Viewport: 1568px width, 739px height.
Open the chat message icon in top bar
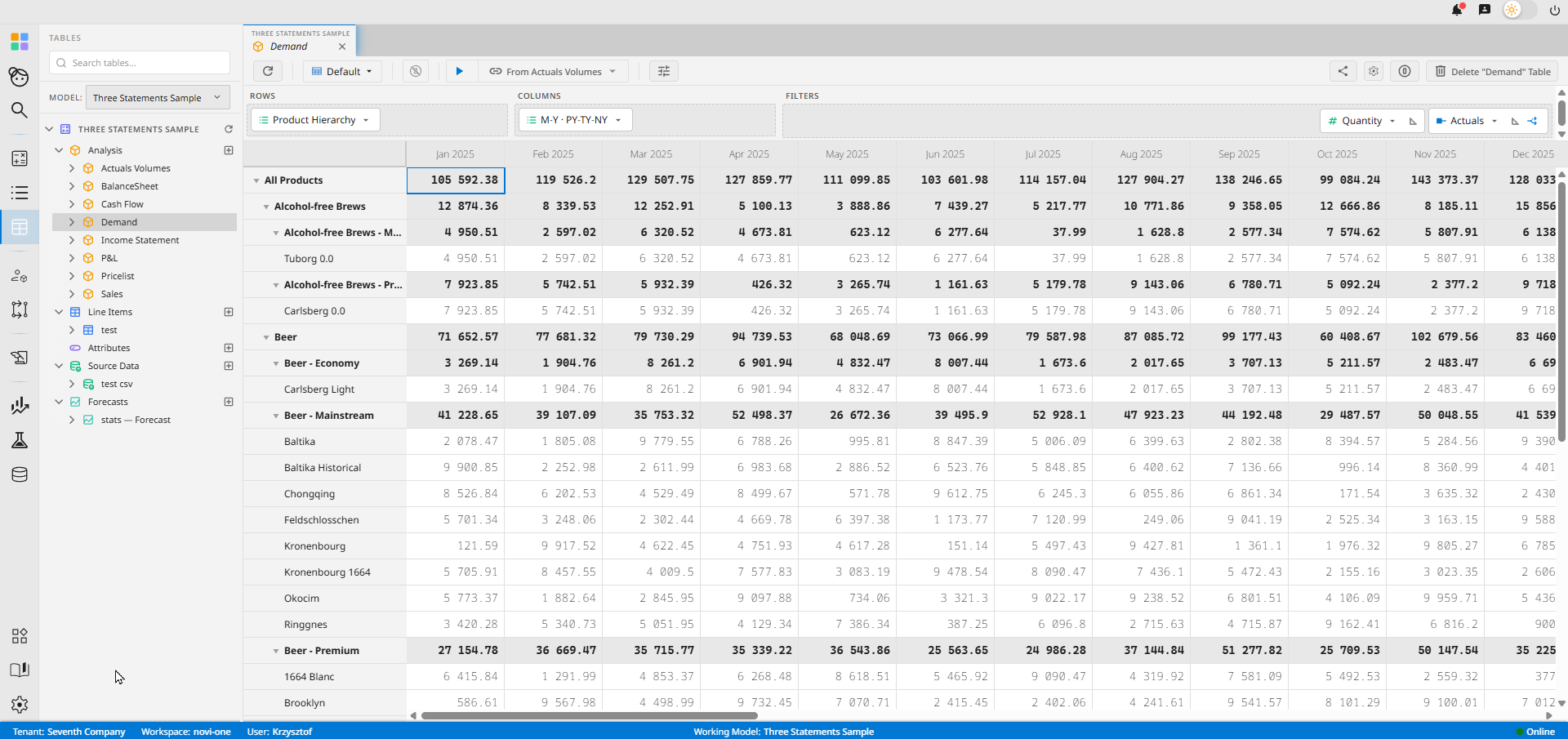[1485, 10]
